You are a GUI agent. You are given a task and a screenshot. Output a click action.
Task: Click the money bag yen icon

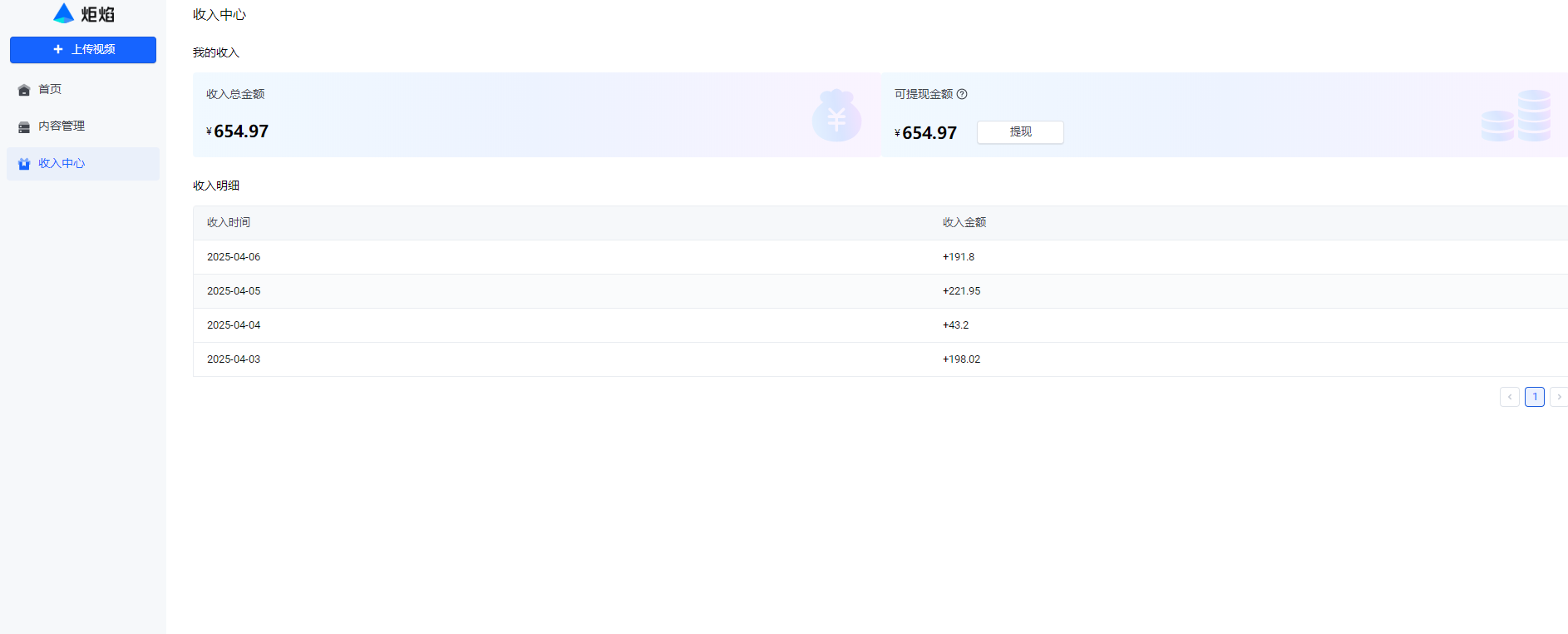tap(836, 116)
